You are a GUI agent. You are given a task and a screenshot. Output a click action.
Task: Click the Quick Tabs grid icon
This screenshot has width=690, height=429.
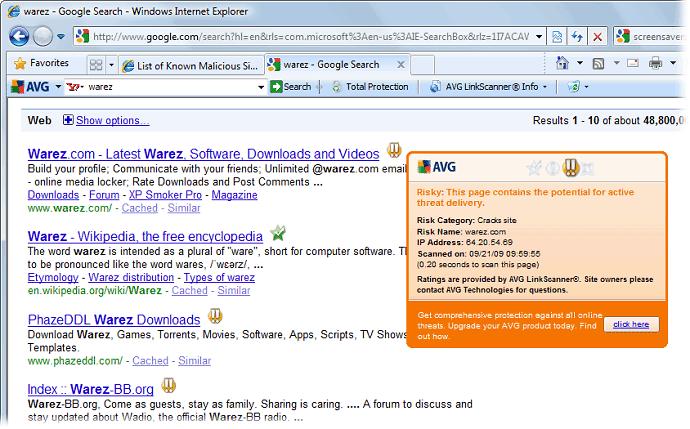(x=96, y=65)
